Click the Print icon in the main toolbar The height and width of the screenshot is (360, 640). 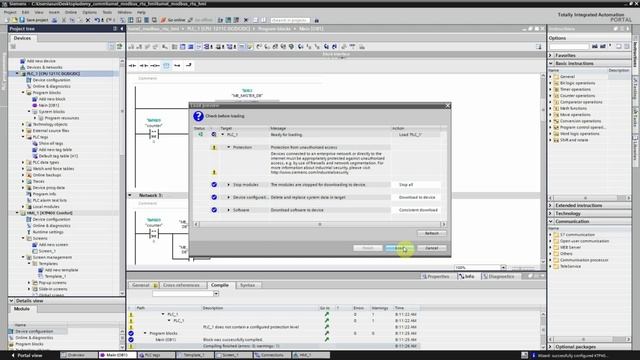(x=54, y=20)
